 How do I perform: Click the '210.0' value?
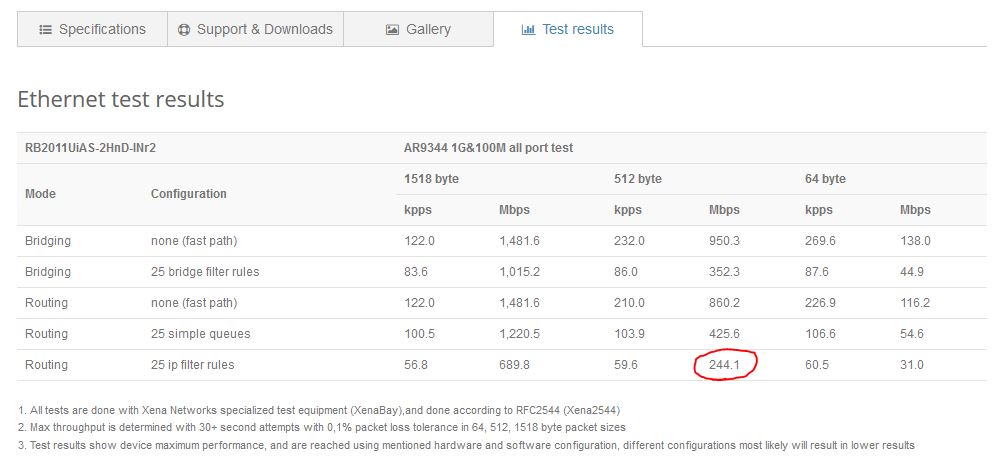pyautogui.click(x=629, y=303)
